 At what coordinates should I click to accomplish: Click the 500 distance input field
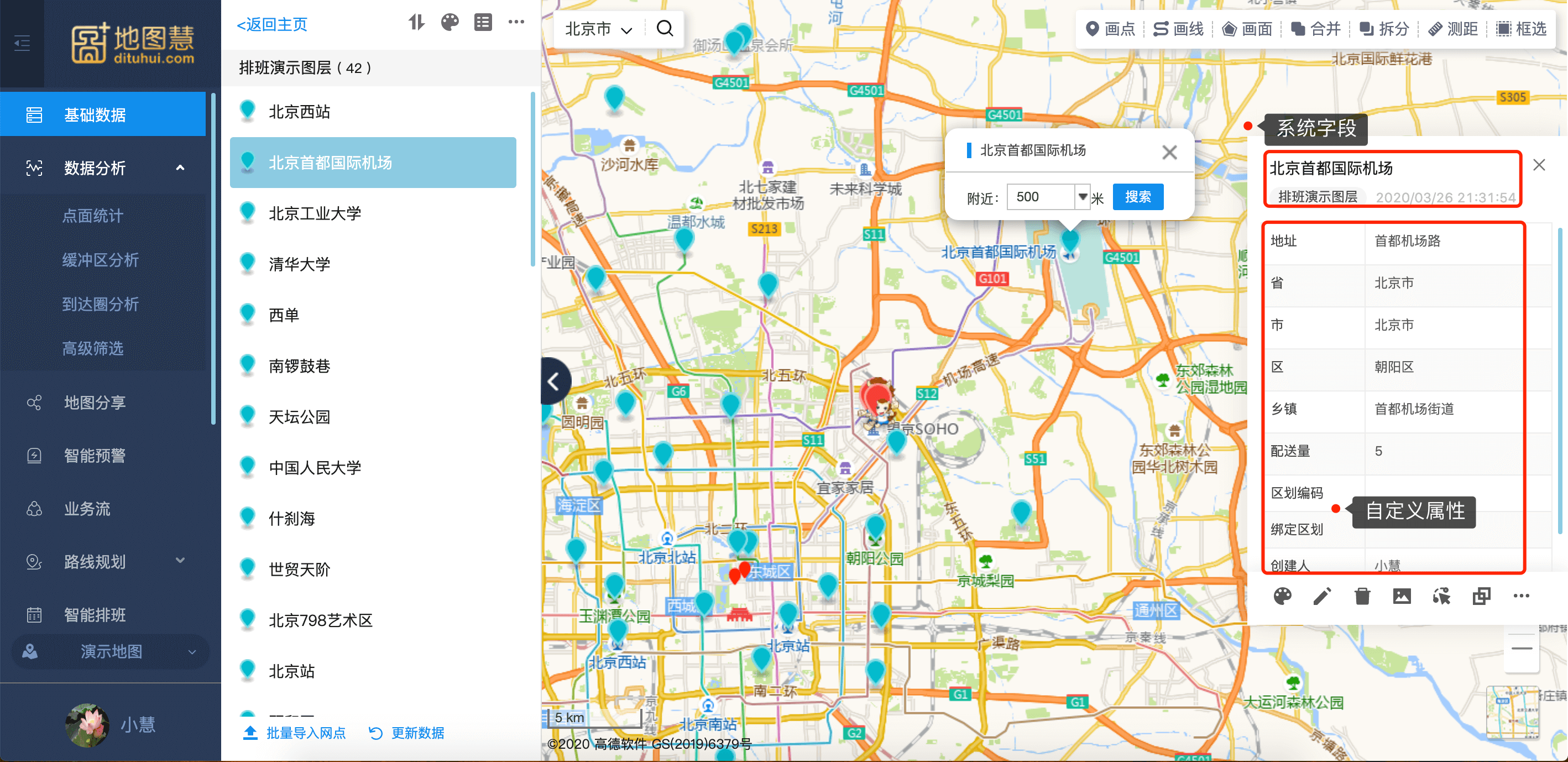click(x=1041, y=197)
